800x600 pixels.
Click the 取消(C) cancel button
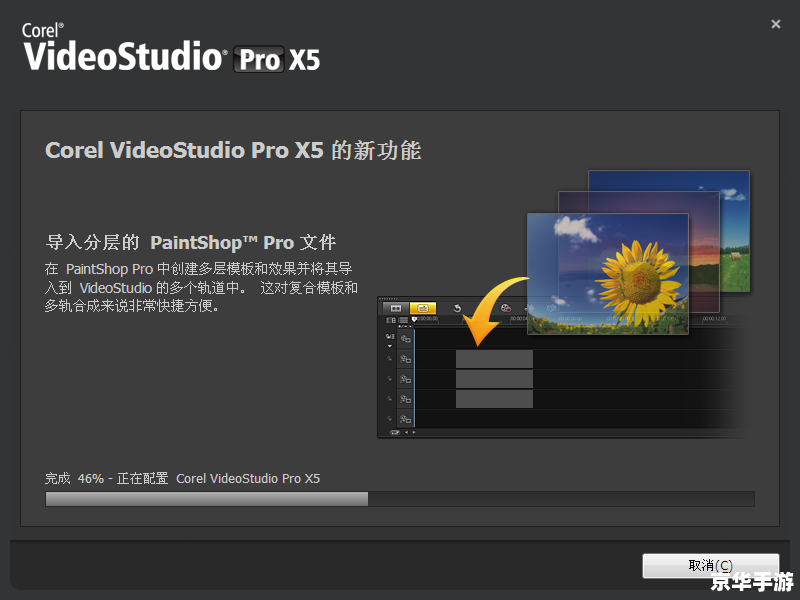710,565
